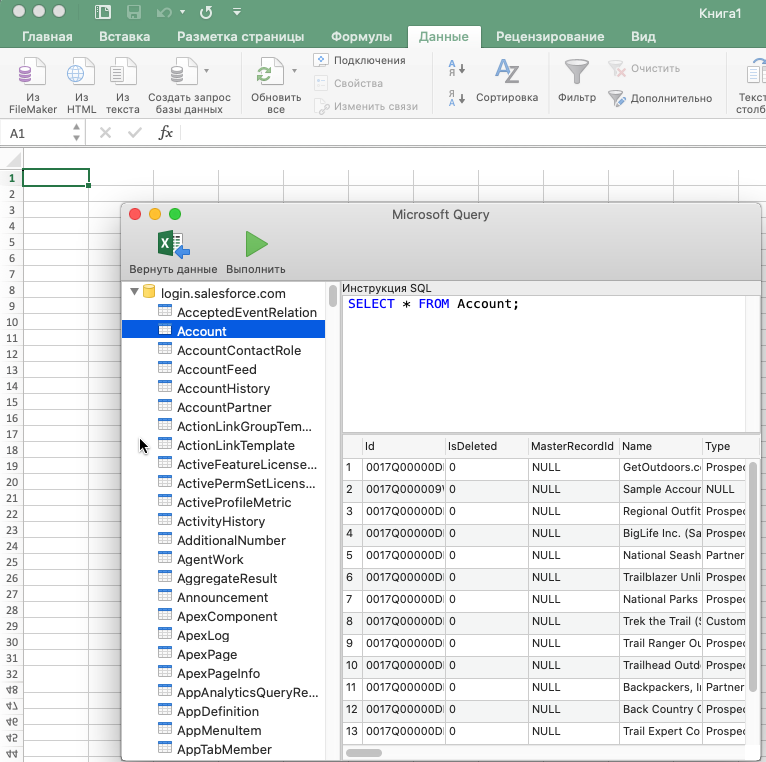Select the AdditionalNumber table
The height and width of the screenshot is (762, 766).
223,541
